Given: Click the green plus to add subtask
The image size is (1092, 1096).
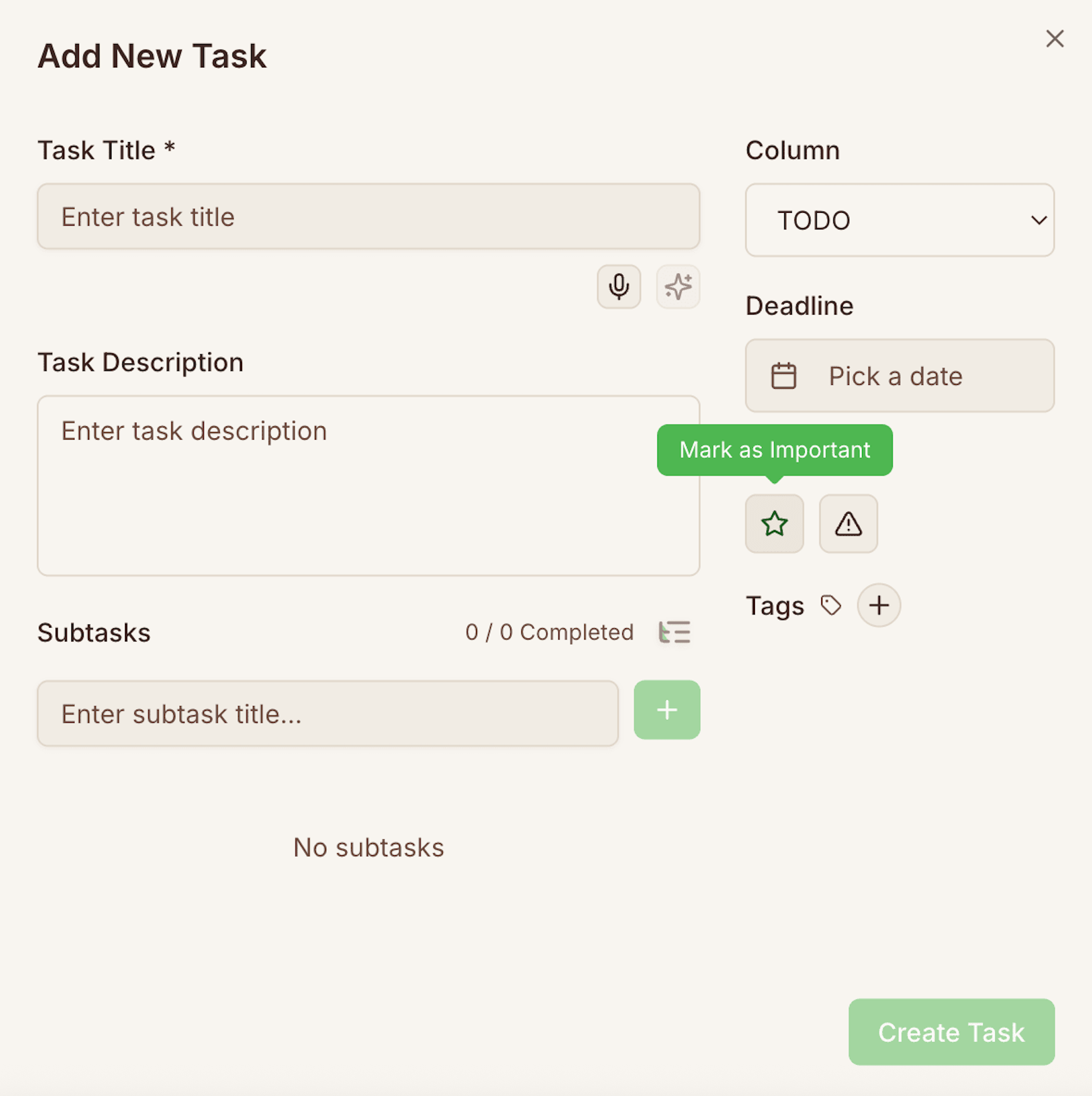Looking at the screenshot, I should coord(666,709).
